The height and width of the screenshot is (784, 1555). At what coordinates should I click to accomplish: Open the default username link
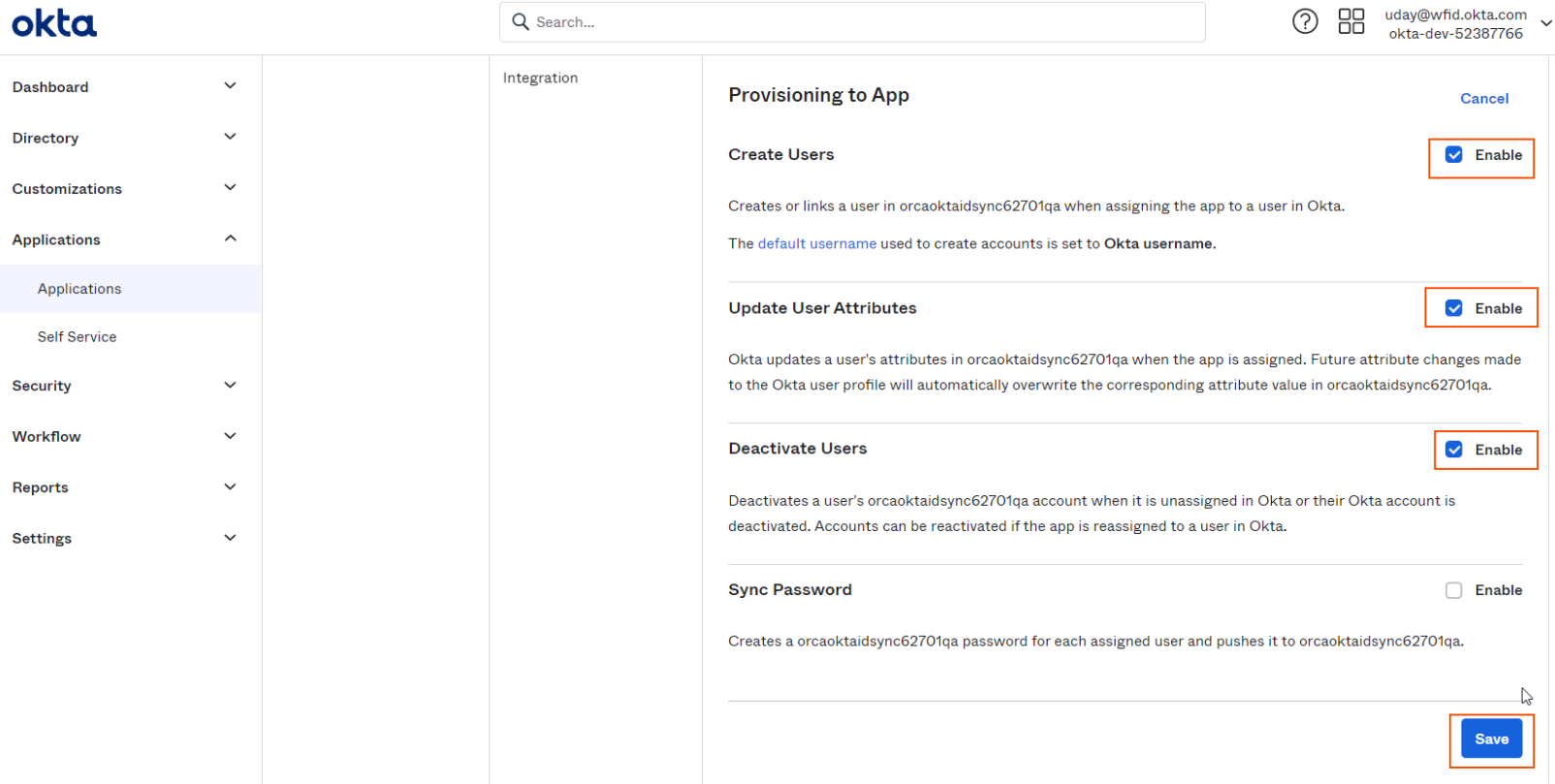click(817, 243)
